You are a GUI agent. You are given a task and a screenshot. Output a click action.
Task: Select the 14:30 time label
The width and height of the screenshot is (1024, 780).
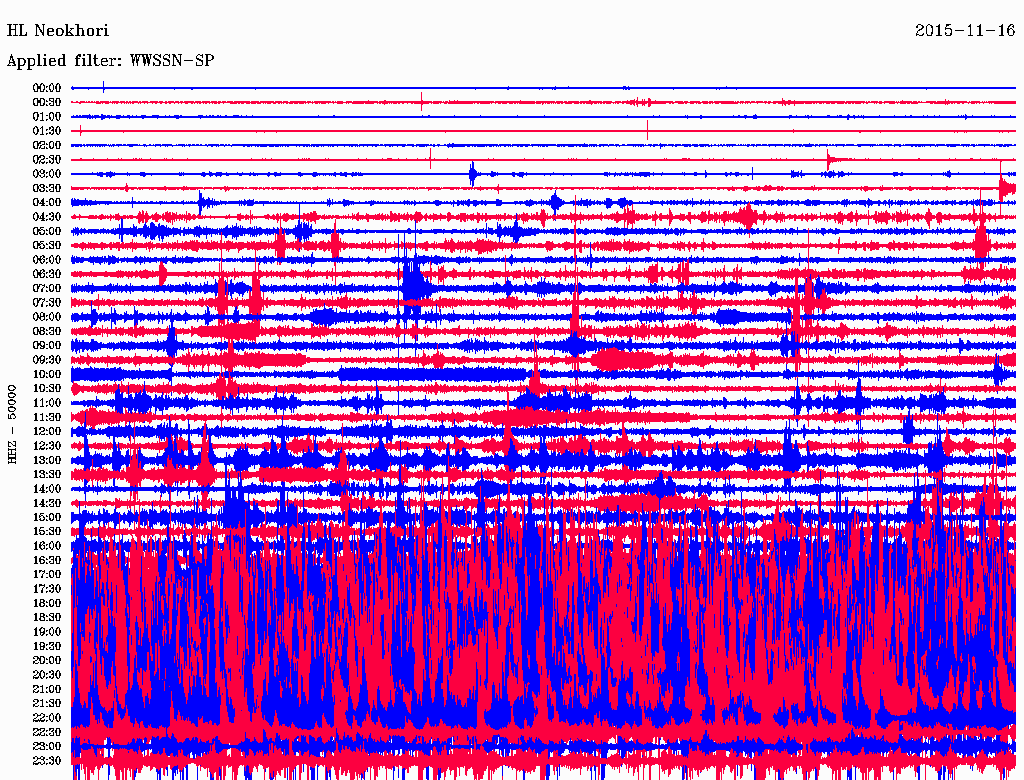click(47, 504)
